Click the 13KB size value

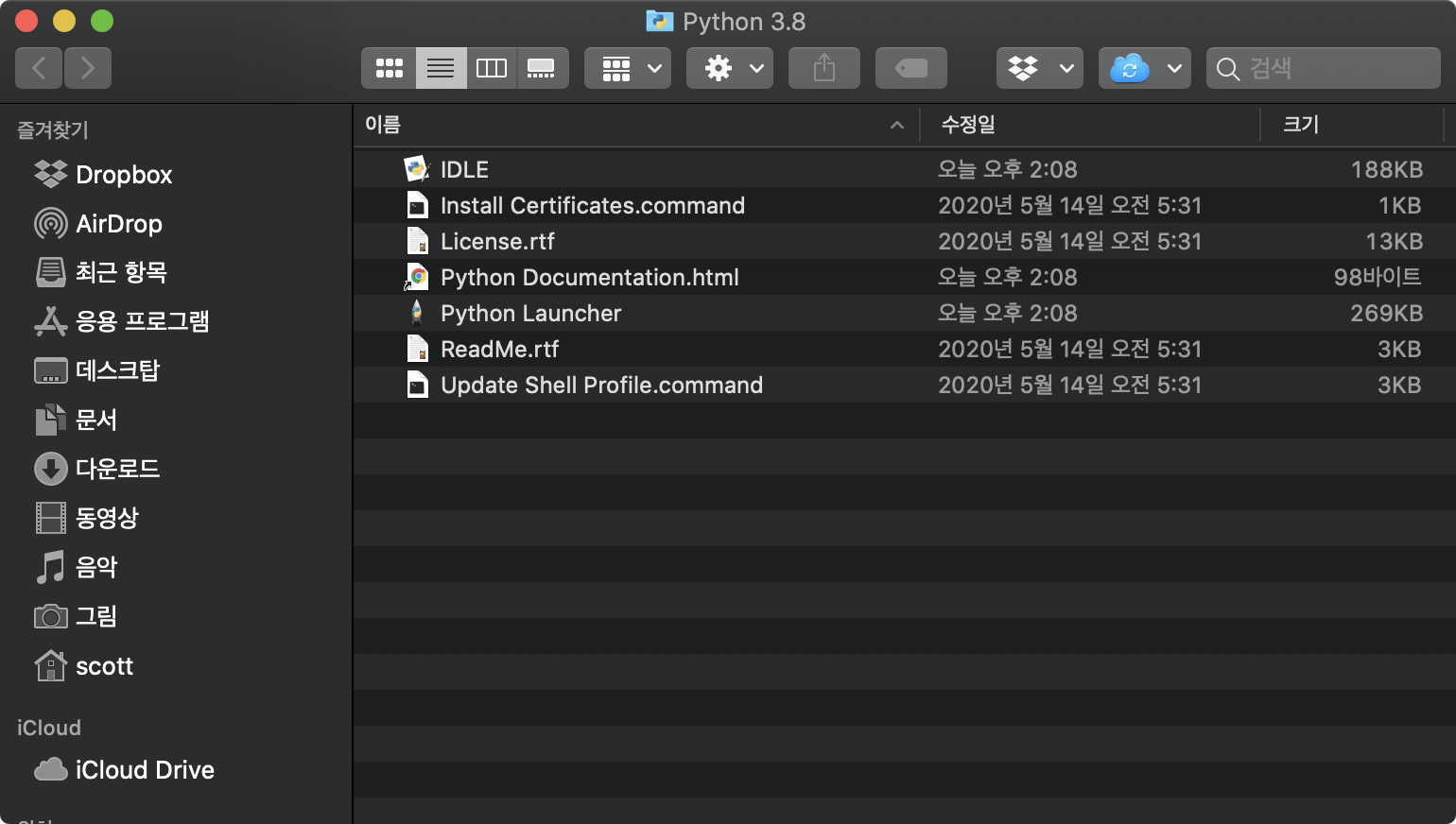(1395, 242)
